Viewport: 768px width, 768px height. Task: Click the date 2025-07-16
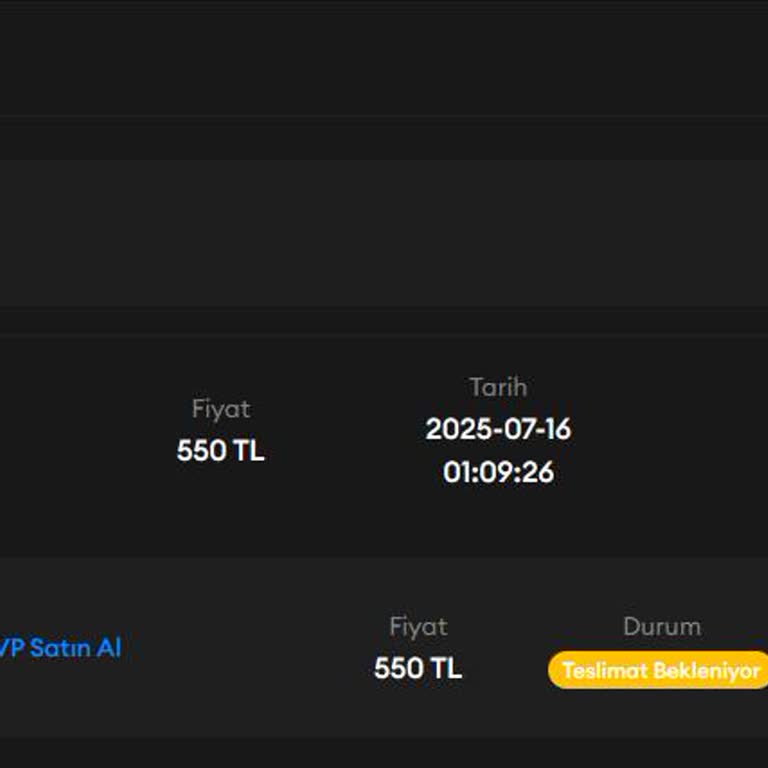498,429
